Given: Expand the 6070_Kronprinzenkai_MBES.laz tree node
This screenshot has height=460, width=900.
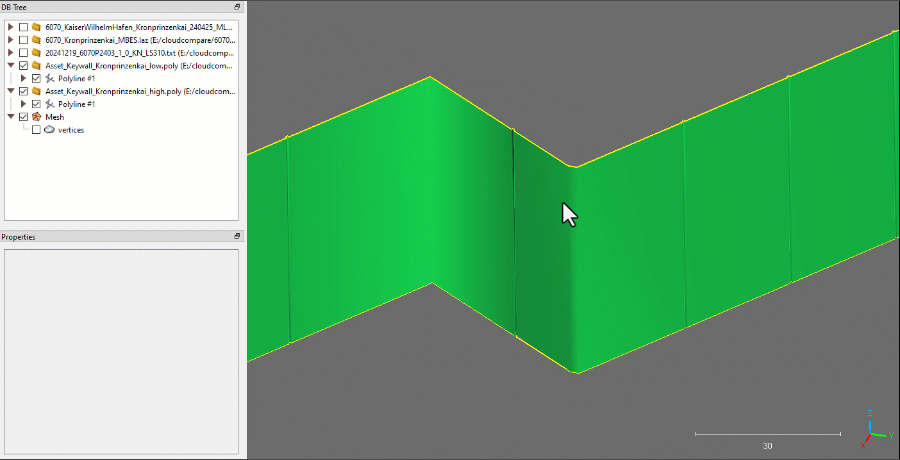Looking at the screenshot, I should point(10,40).
